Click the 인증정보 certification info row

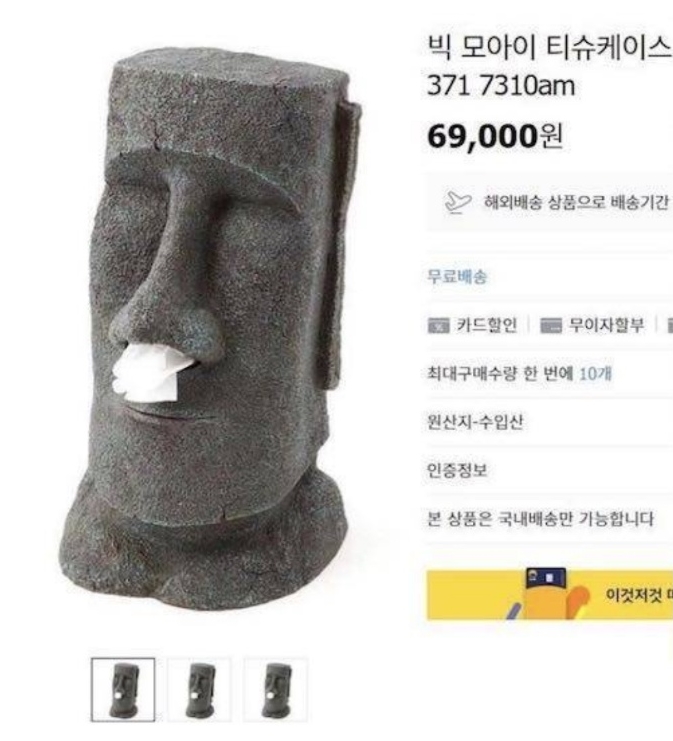click(550, 470)
